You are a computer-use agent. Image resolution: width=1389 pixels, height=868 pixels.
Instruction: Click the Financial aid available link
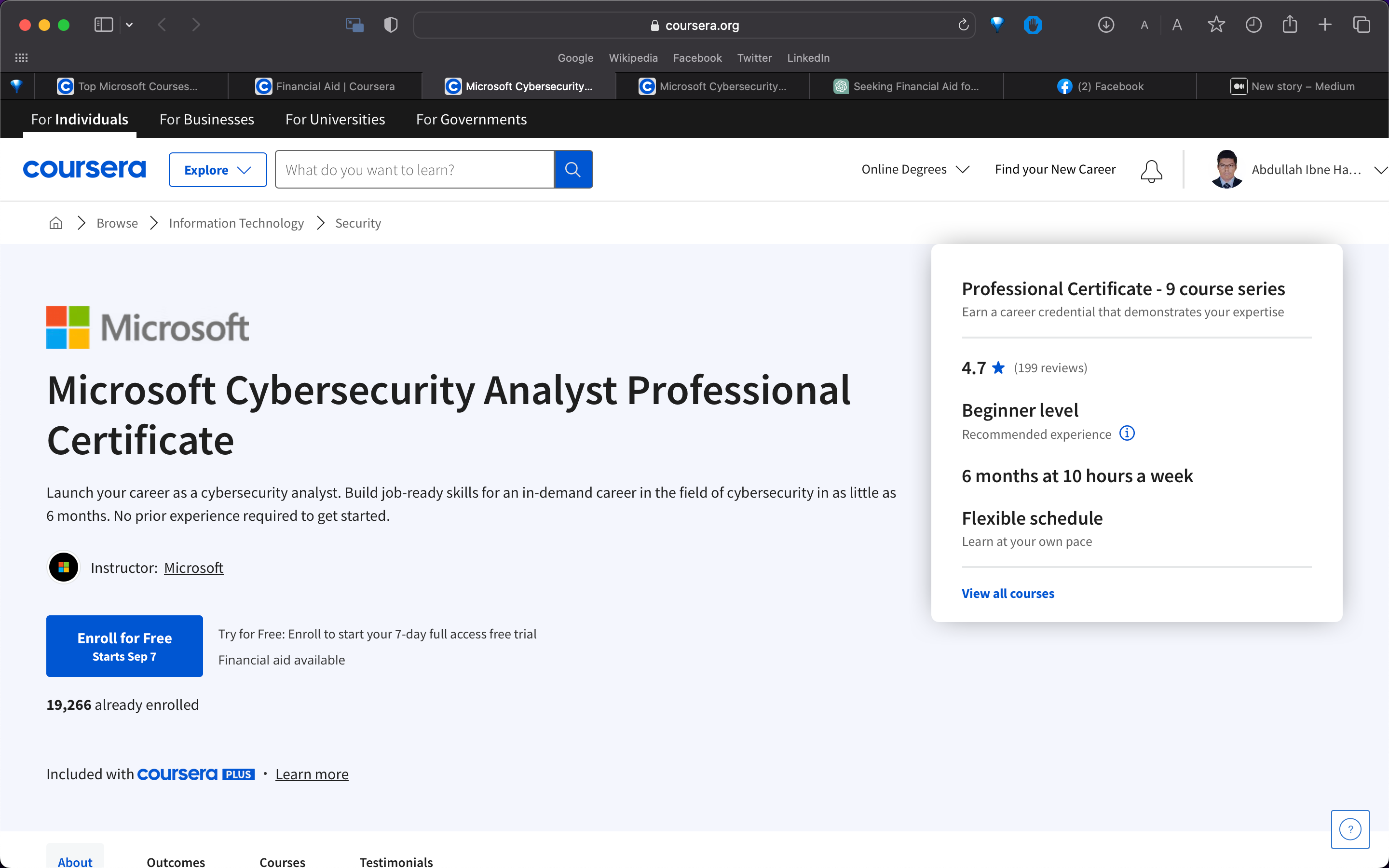click(281, 660)
